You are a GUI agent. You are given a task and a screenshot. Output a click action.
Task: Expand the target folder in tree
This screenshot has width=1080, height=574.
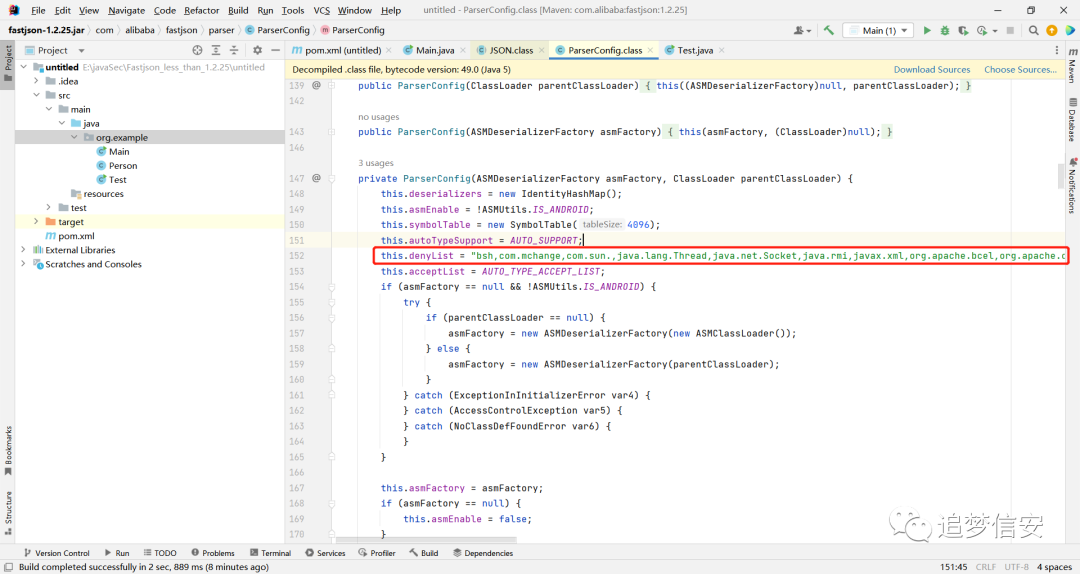pos(37,222)
